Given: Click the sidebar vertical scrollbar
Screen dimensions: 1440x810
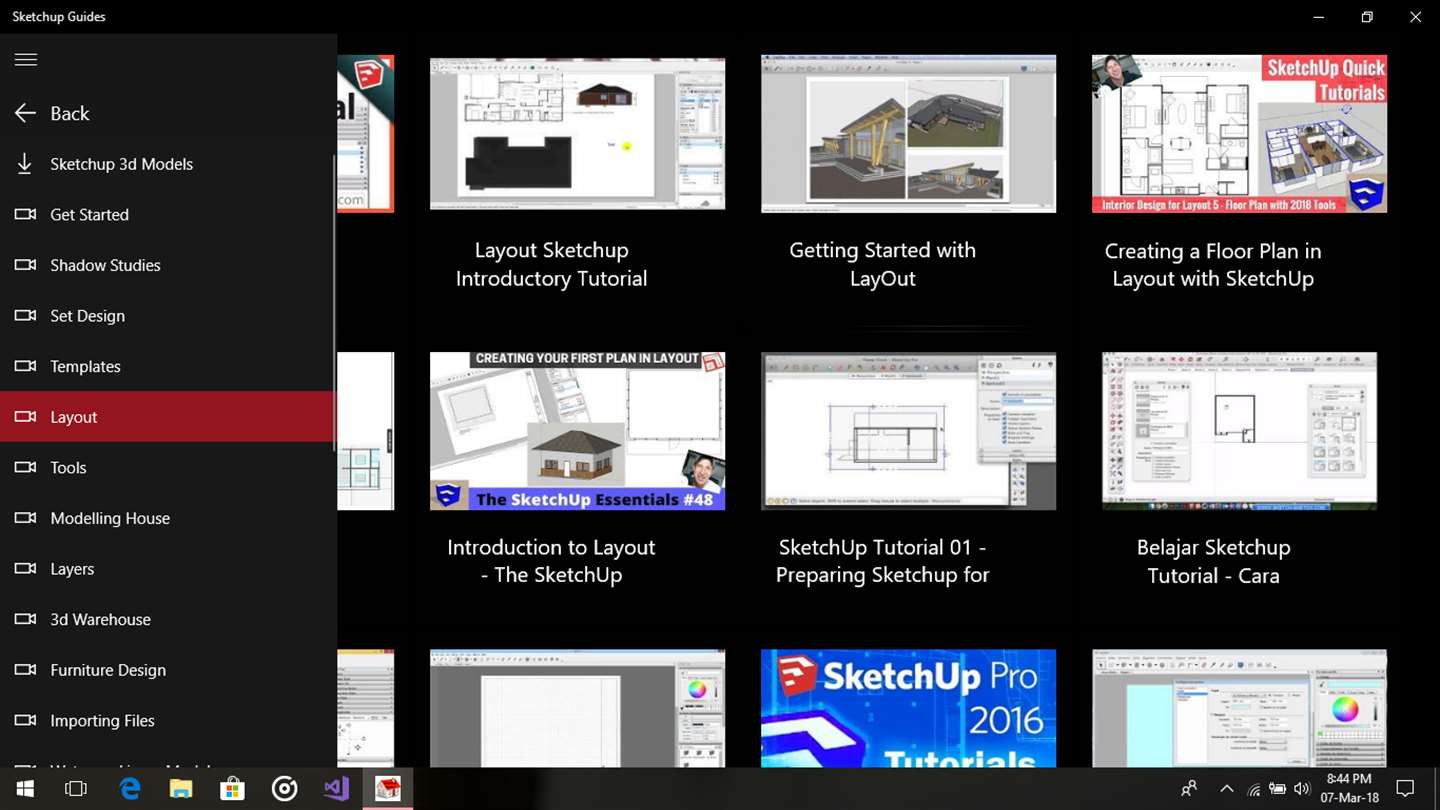Looking at the screenshot, I should [x=336, y=303].
